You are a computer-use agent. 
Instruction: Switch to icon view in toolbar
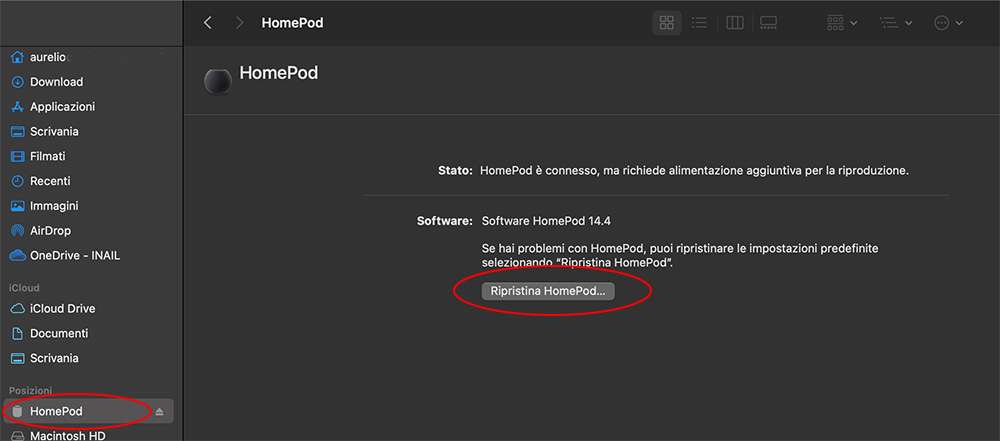coord(666,22)
